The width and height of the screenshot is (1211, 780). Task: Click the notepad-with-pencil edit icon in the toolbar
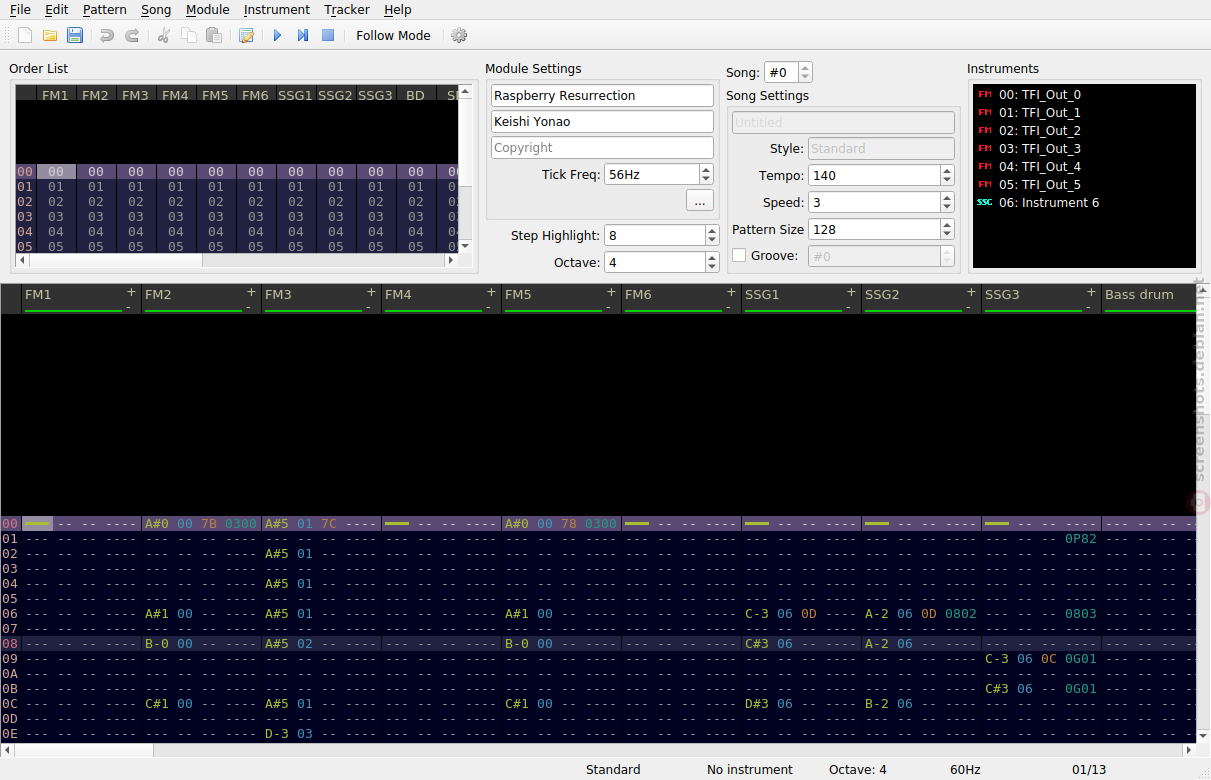[x=246, y=35]
